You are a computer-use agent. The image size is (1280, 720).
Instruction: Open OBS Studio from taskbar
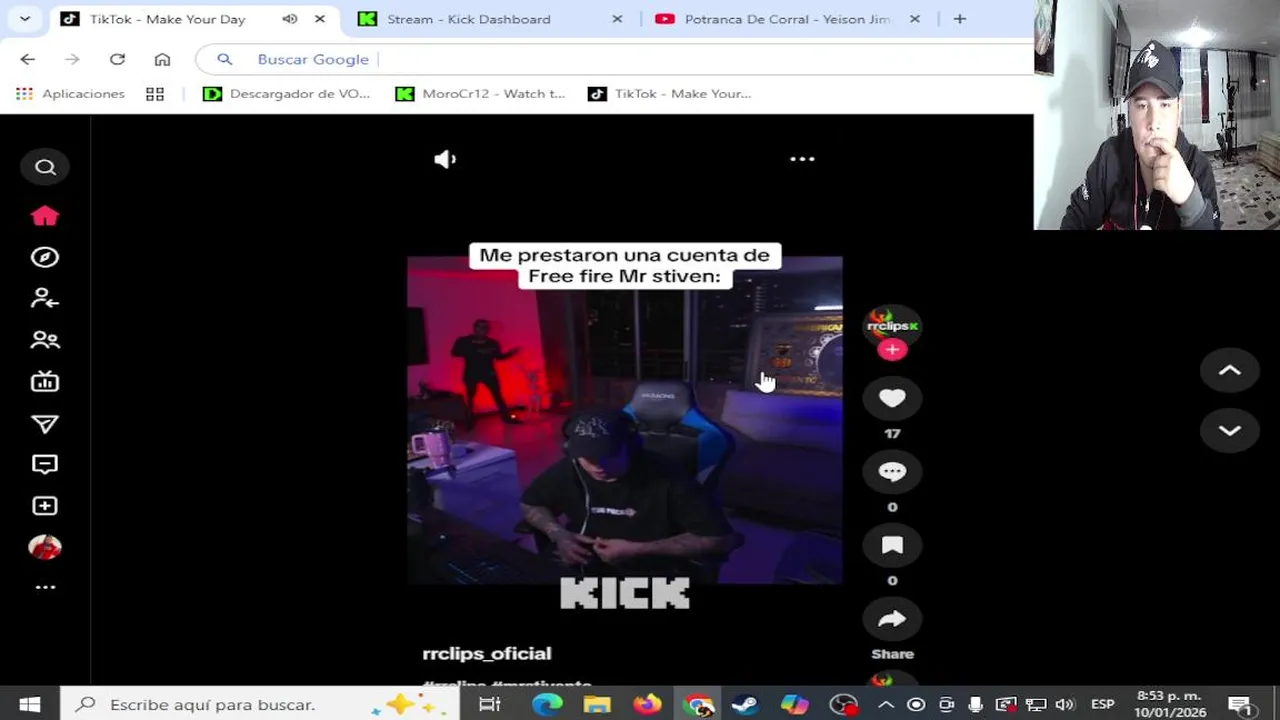844,705
